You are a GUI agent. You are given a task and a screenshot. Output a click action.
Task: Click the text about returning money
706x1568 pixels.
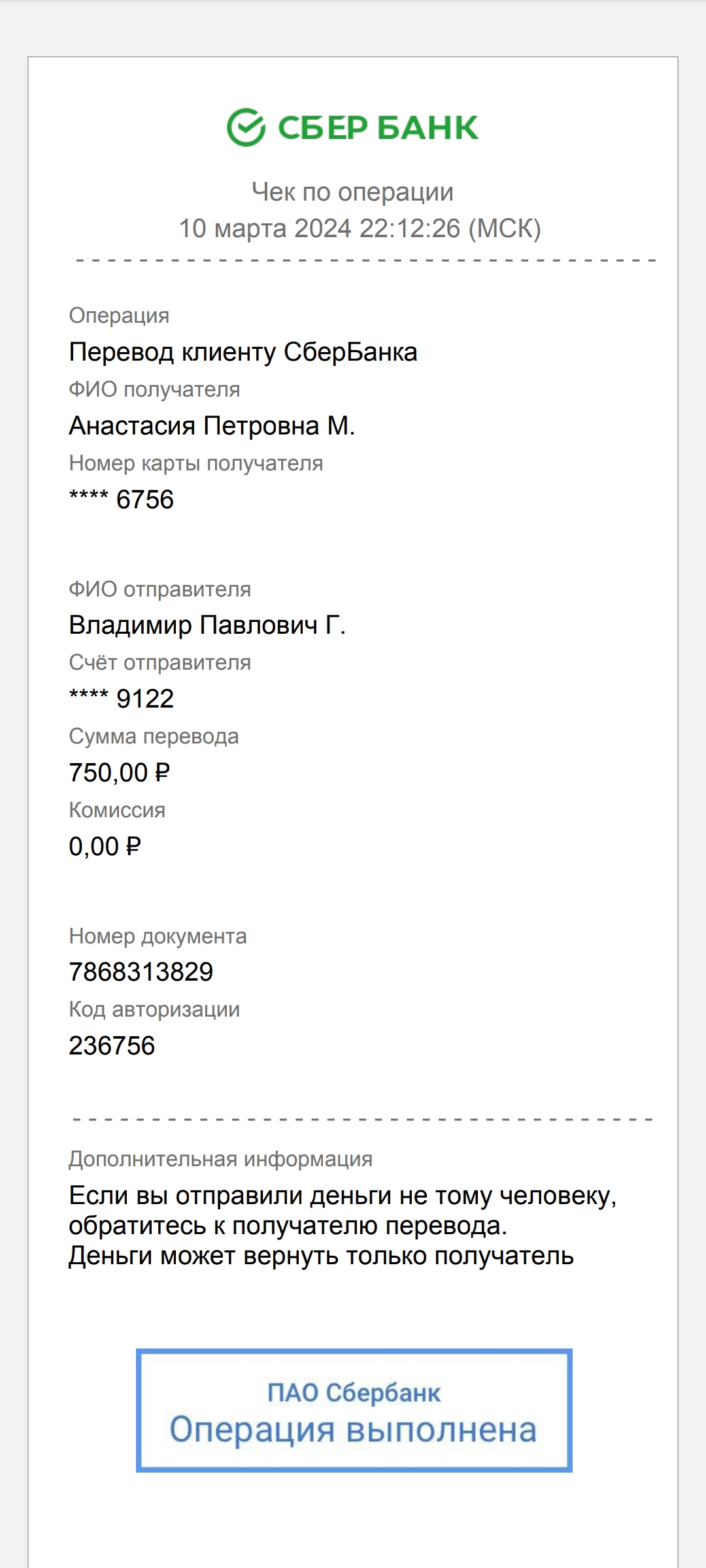tap(343, 1226)
